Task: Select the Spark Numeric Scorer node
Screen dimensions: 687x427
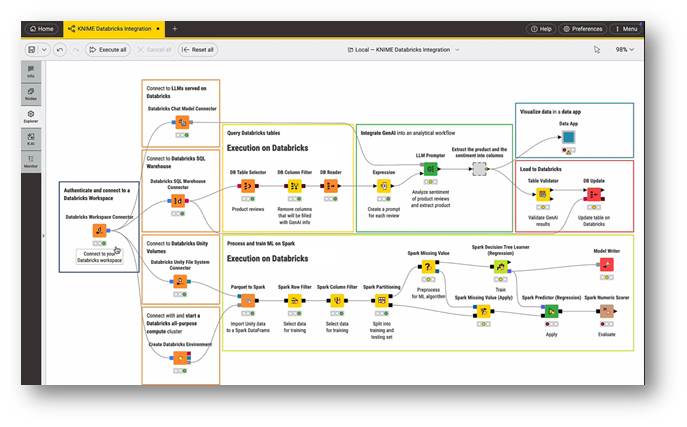Action: pos(606,311)
